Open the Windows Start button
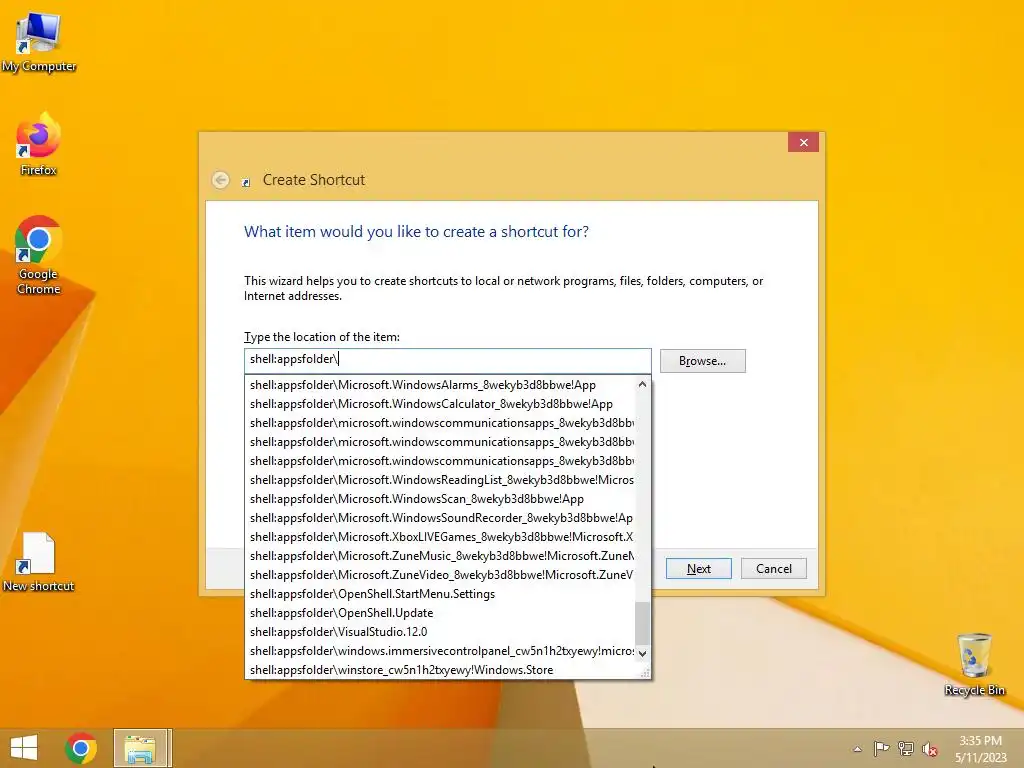Image resolution: width=1024 pixels, height=768 pixels. [x=24, y=748]
